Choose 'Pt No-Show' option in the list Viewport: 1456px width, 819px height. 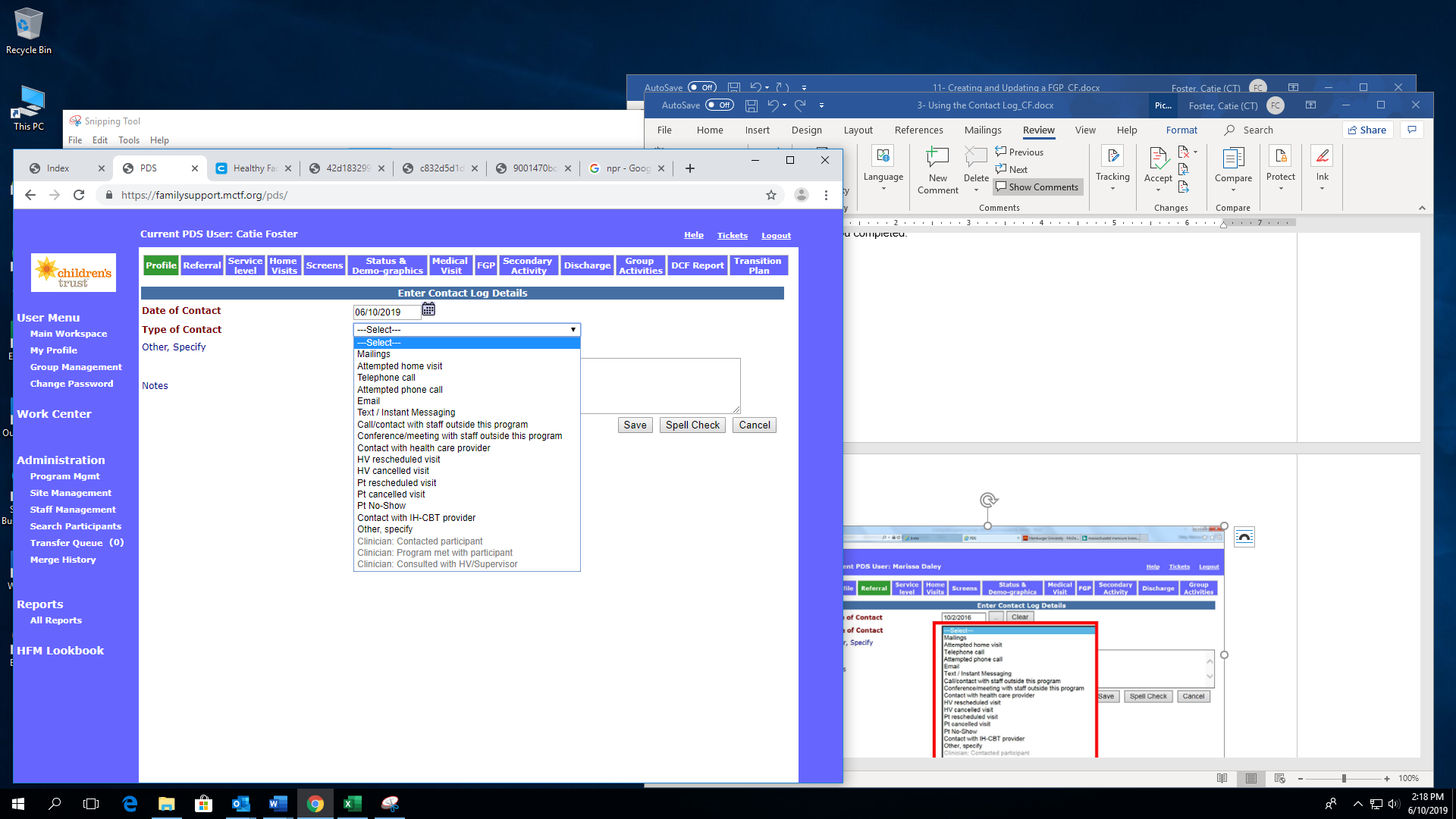click(x=466, y=506)
